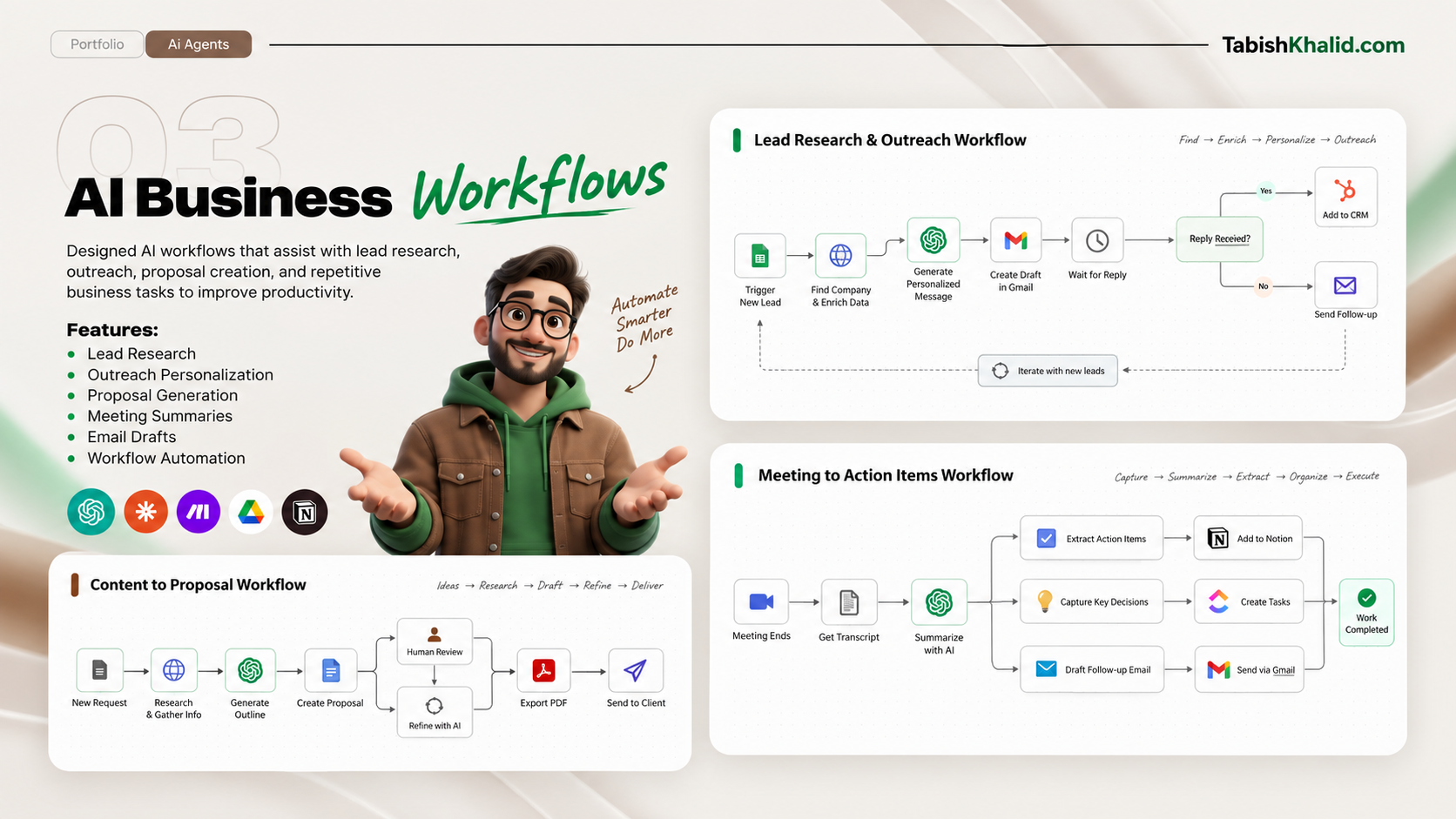Click the orange Zapier asterisk logo
1456x819 pixels.
(x=145, y=512)
